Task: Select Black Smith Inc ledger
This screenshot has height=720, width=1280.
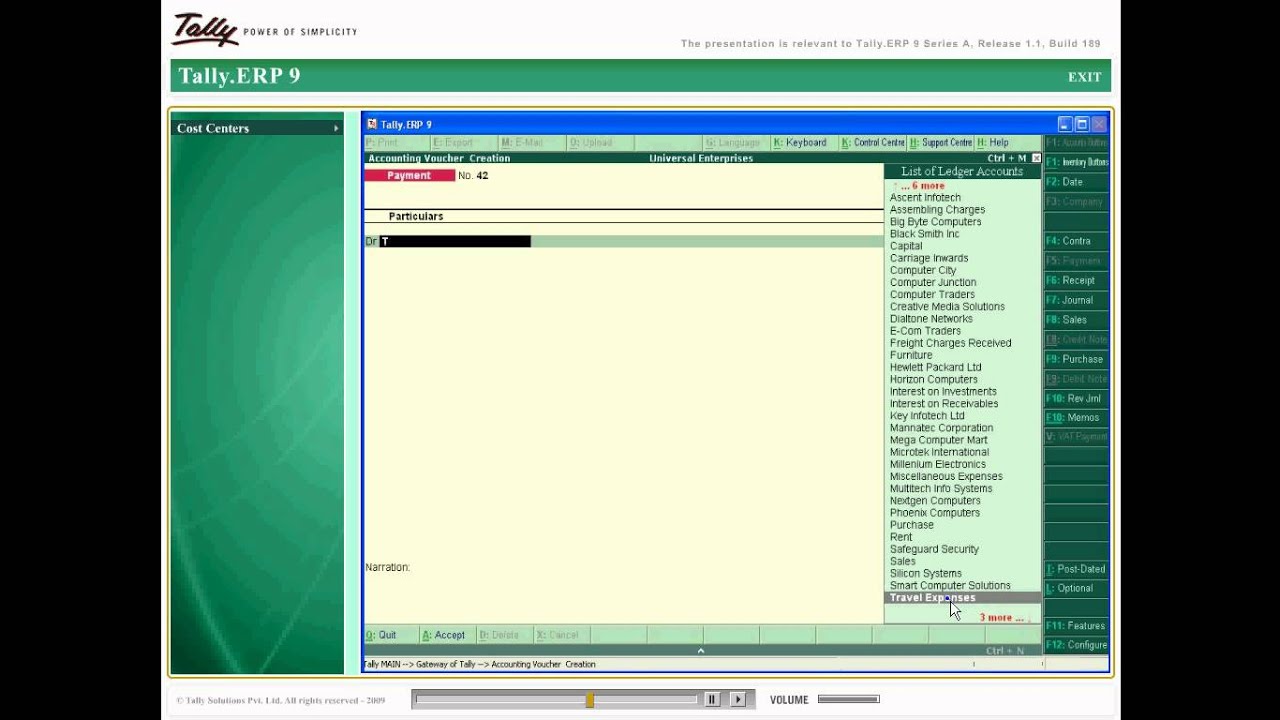Action: [x=924, y=234]
